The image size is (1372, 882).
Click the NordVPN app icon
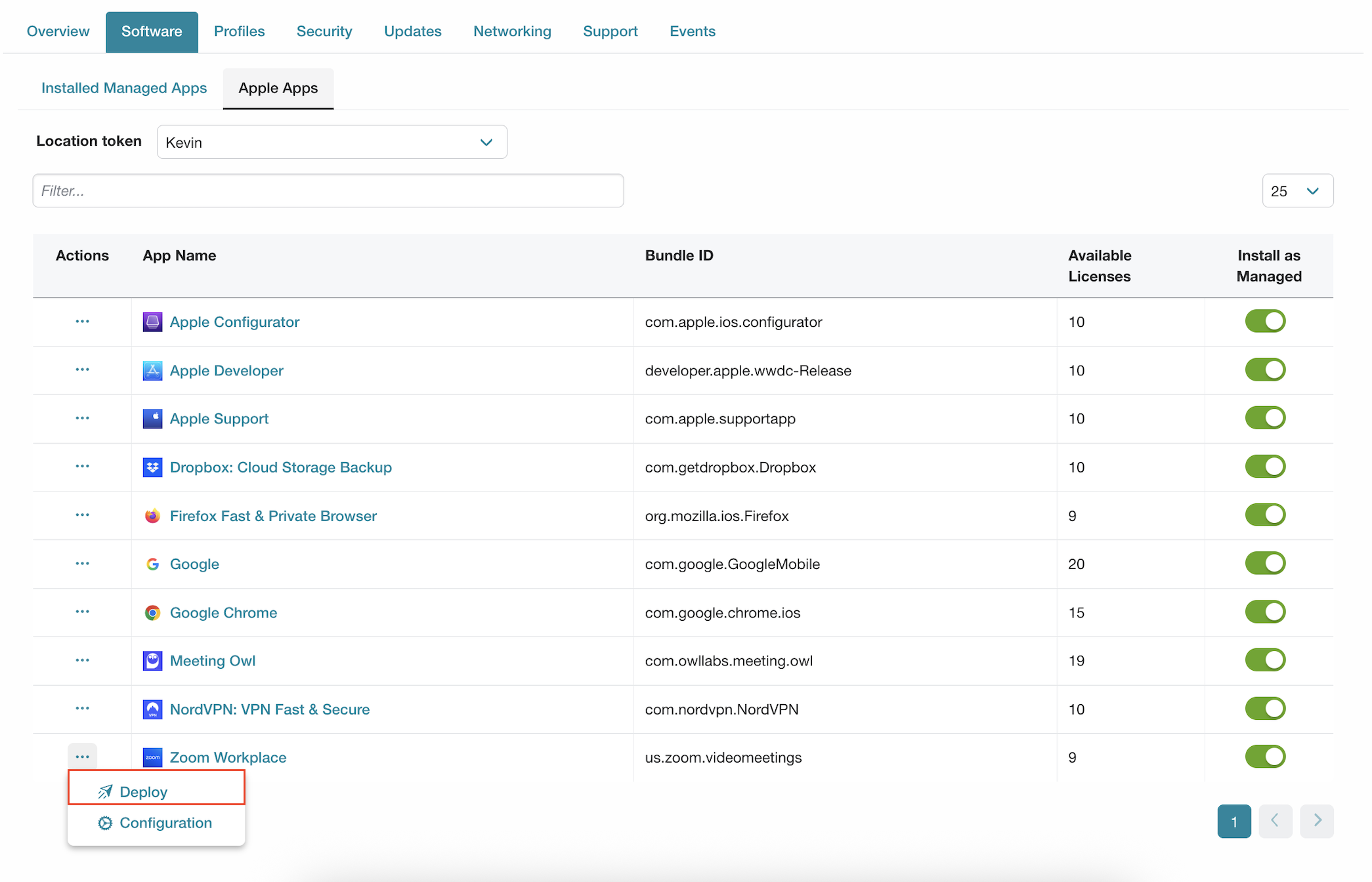152,709
